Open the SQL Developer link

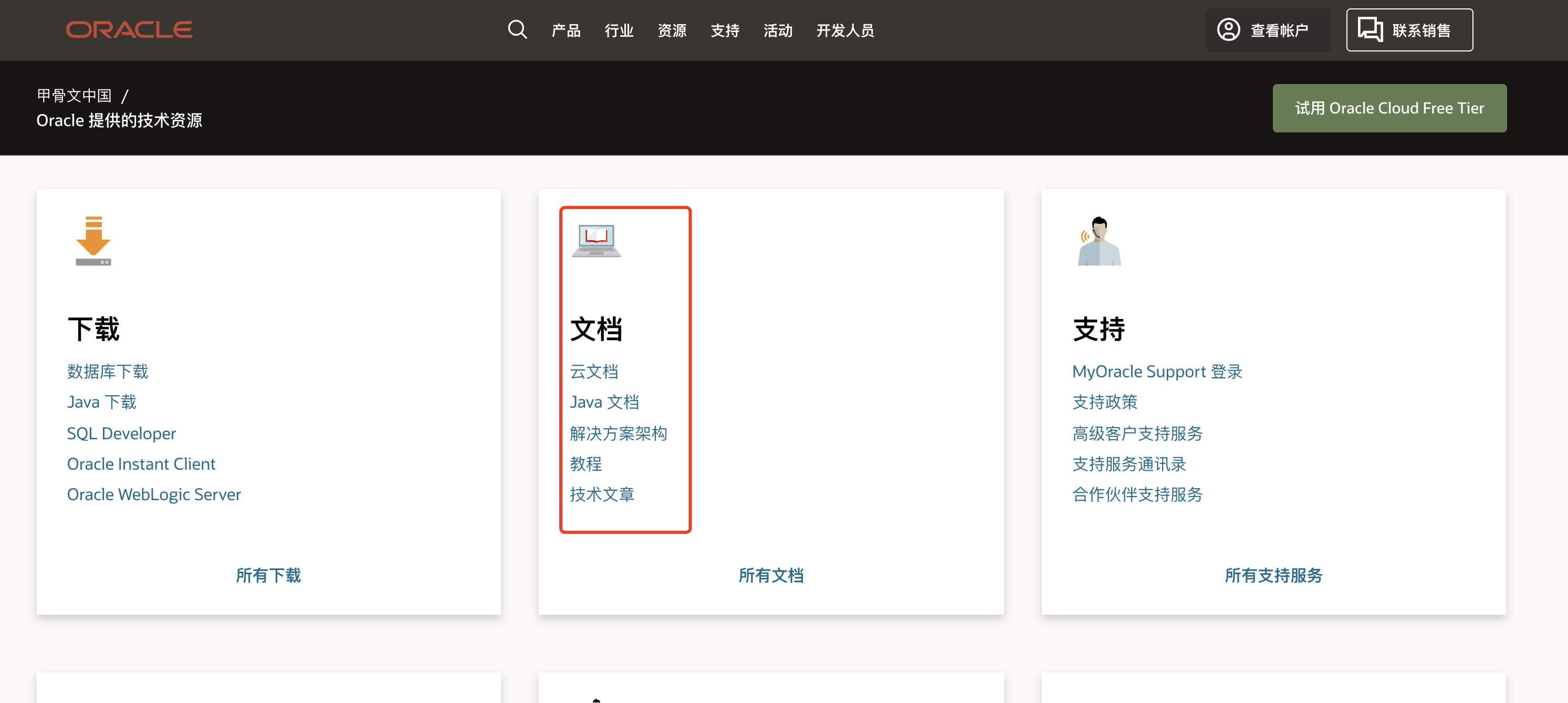point(121,433)
